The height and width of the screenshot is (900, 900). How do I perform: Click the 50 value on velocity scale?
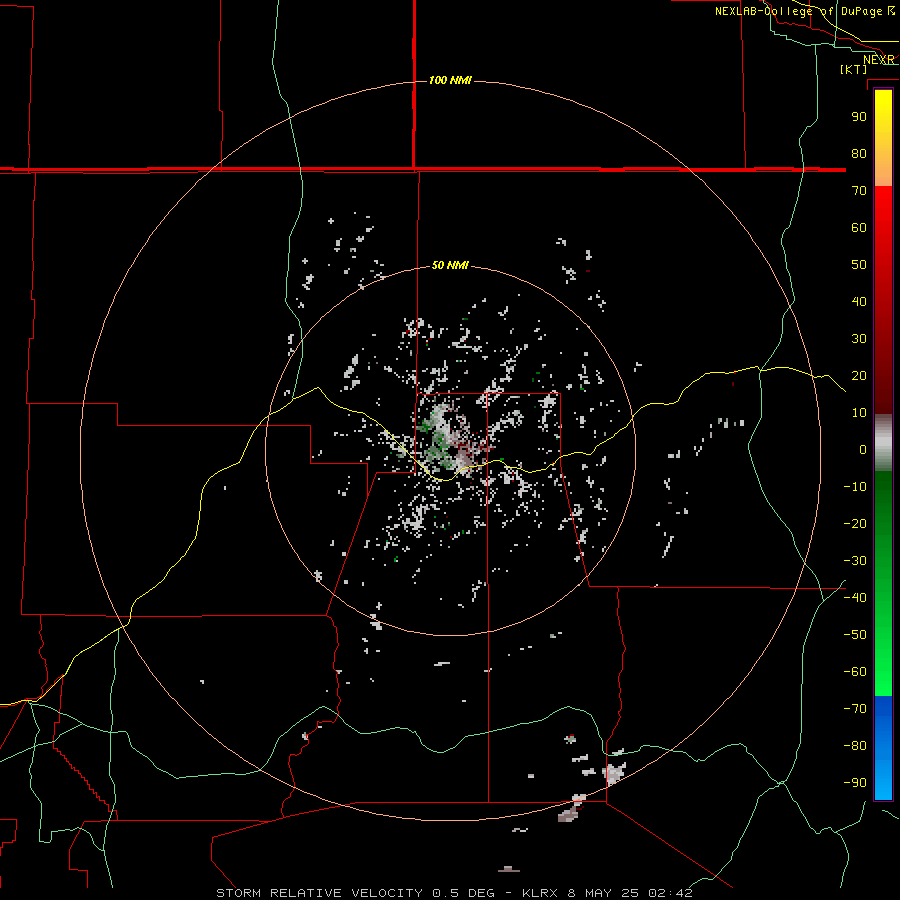pyautogui.click(x=859, y=265)
